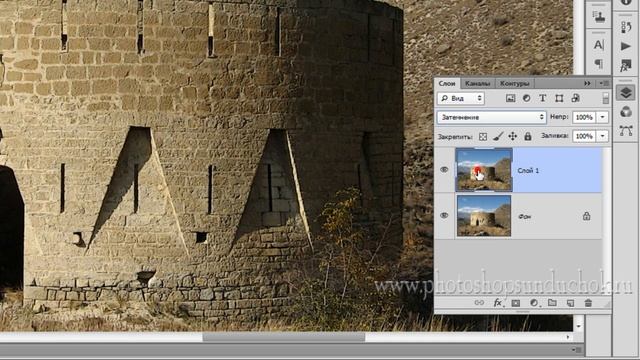Screen dimensions: 640x360
Task: Open the Заливка fill slider arrow
Action: pos(602,136)
